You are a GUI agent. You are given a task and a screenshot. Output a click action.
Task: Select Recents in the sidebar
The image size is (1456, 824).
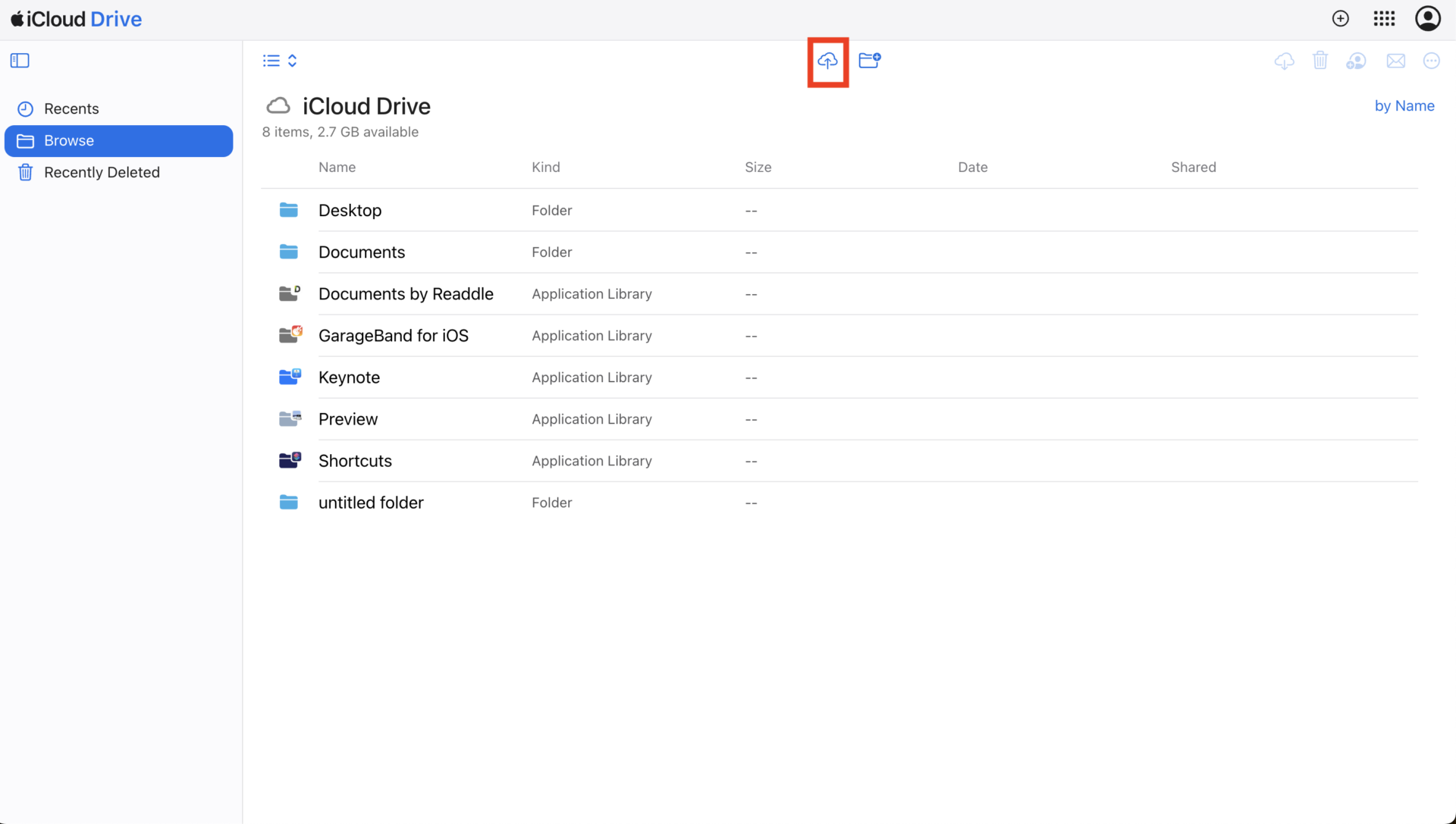pos(71,108)
